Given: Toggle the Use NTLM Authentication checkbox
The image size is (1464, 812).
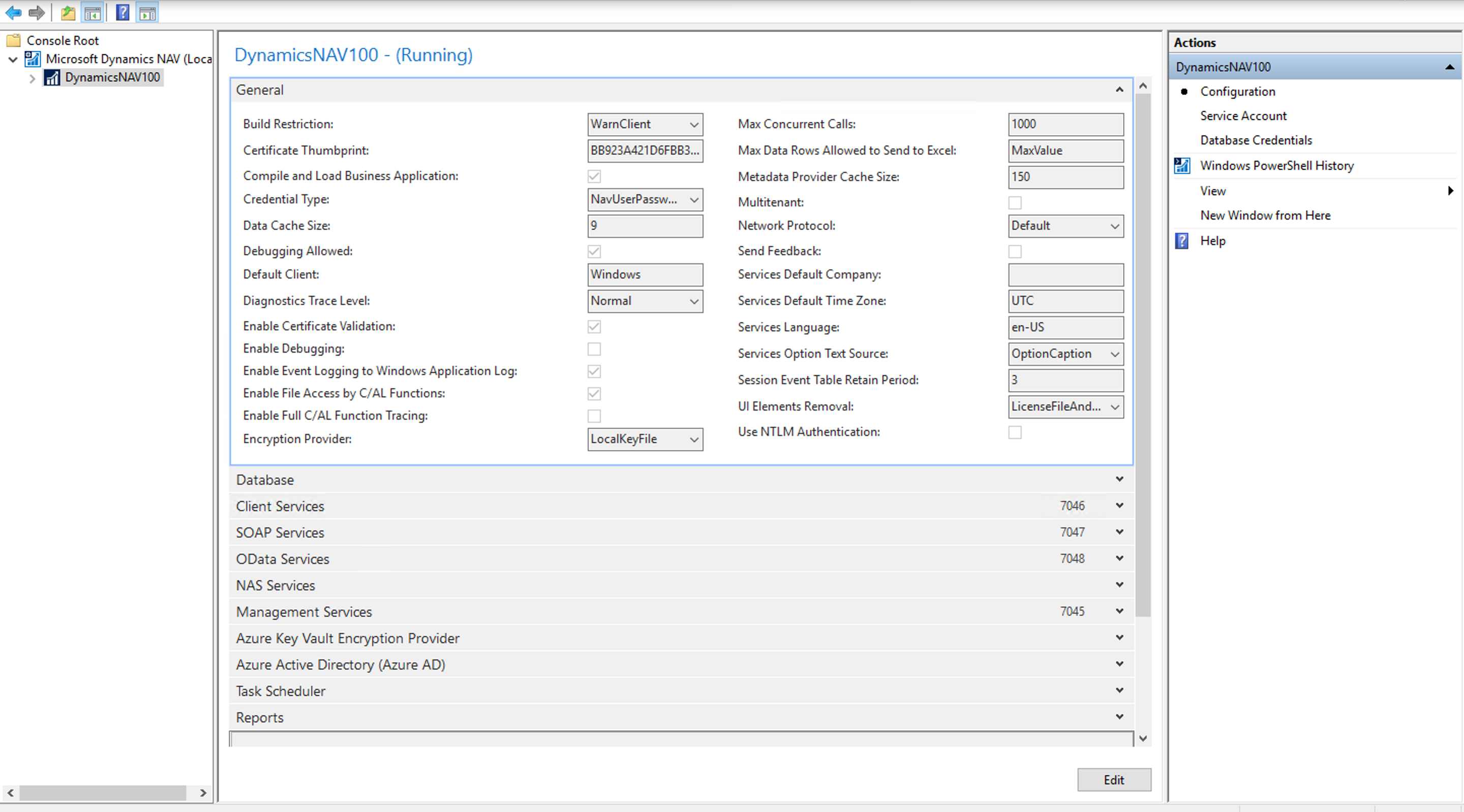Looking at the screenshot, I should pos(1015,432).
